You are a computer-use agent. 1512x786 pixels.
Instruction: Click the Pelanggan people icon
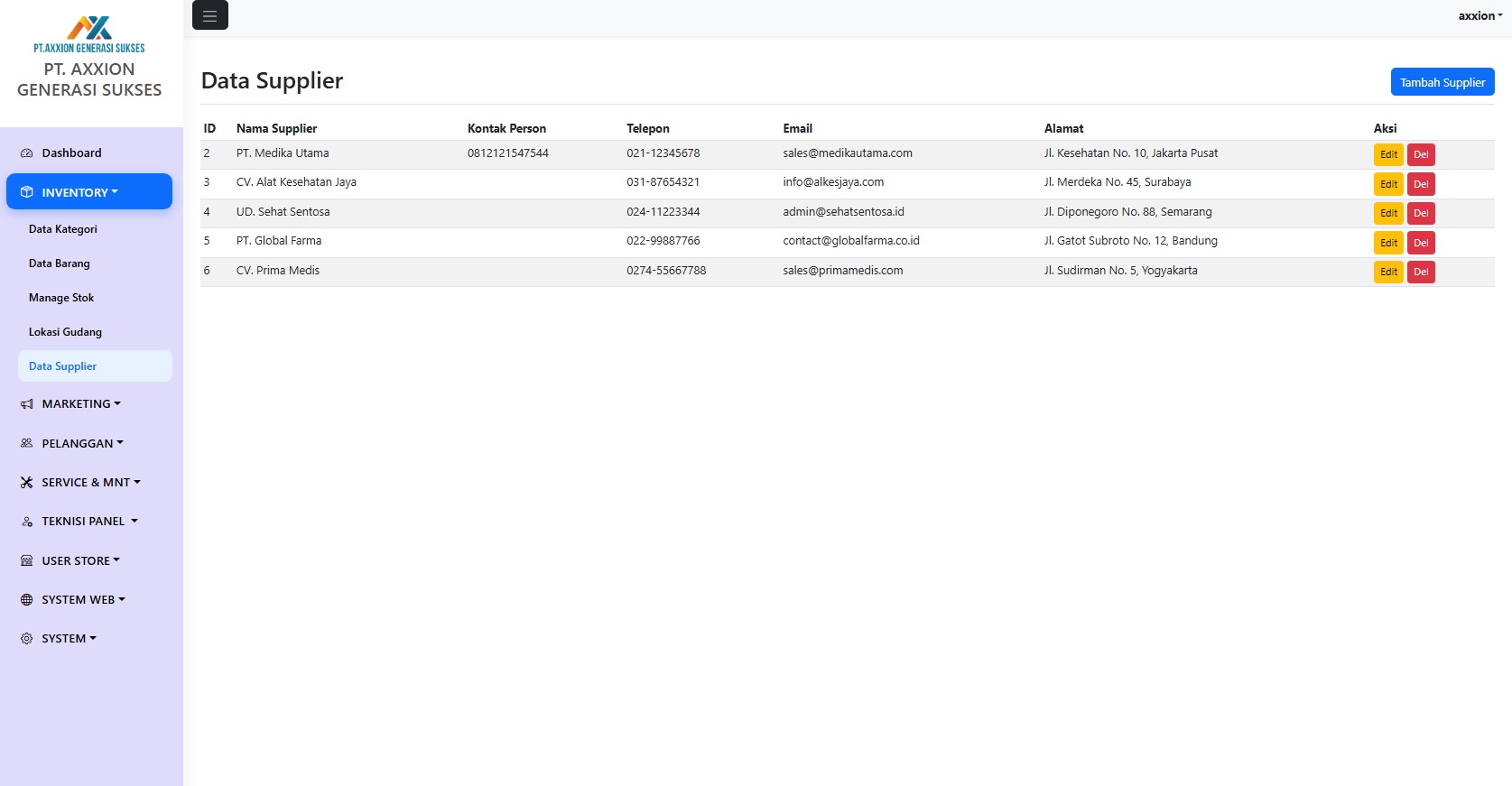click(27, 443)
